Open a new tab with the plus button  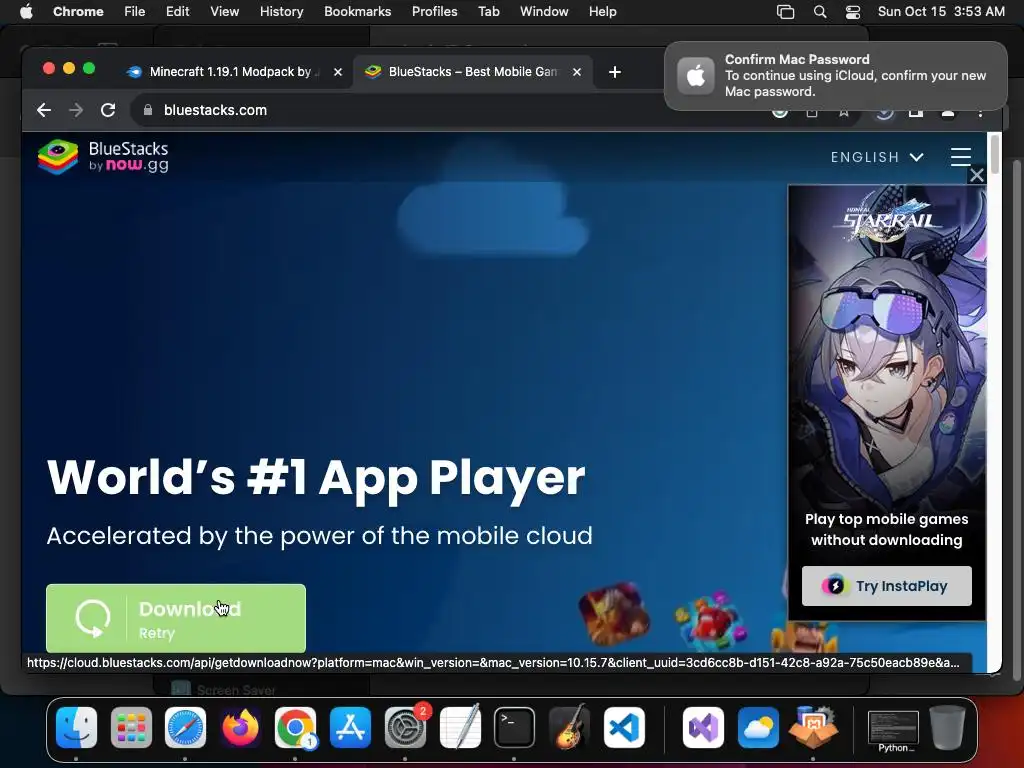click(615, 72)
